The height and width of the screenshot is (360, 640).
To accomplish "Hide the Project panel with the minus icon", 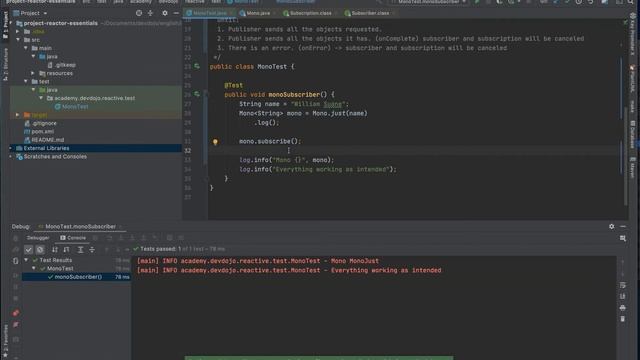I will click(x=176, y=13).
